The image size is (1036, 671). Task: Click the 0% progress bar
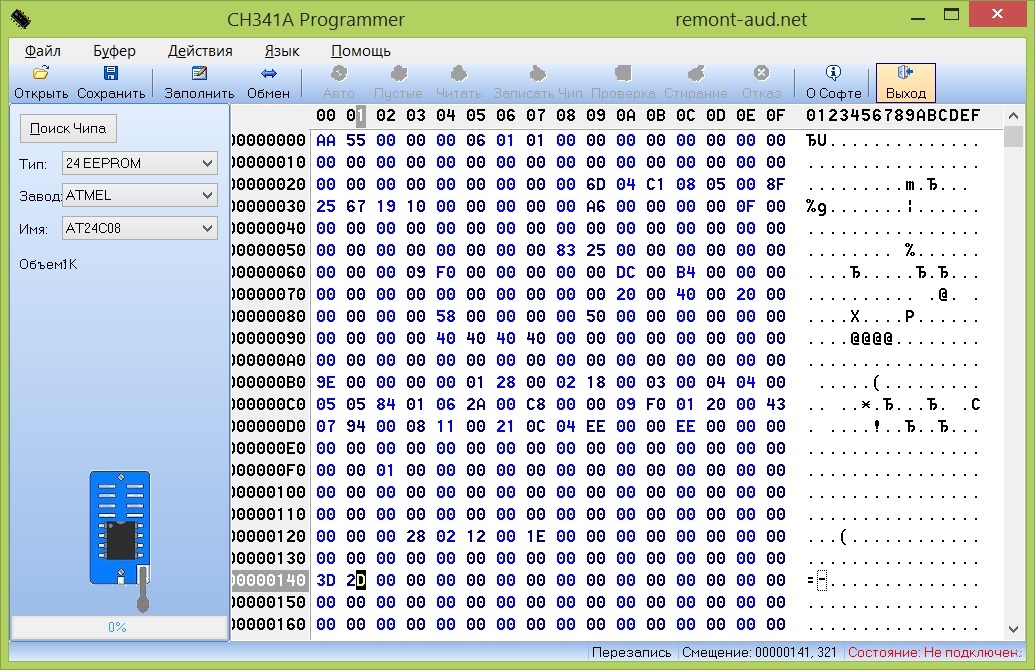118,627
